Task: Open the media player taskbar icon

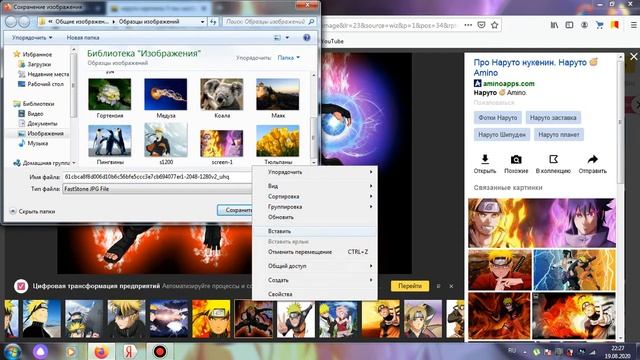Action: point(71,351)
